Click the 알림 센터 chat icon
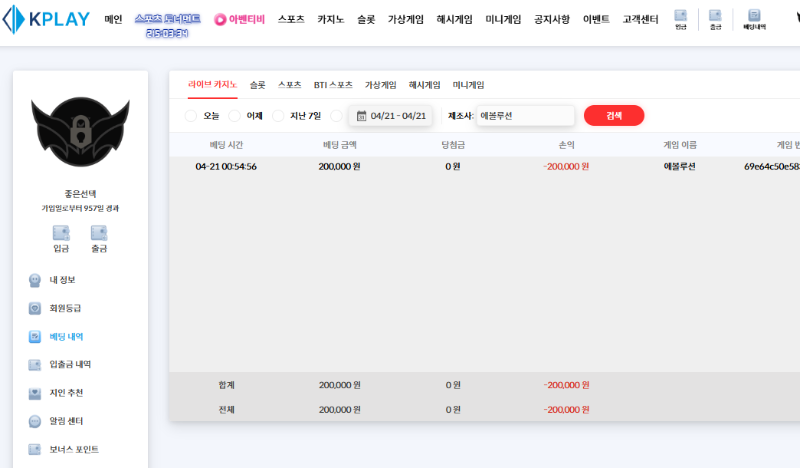The image size is (800, 468). (35, 422)
